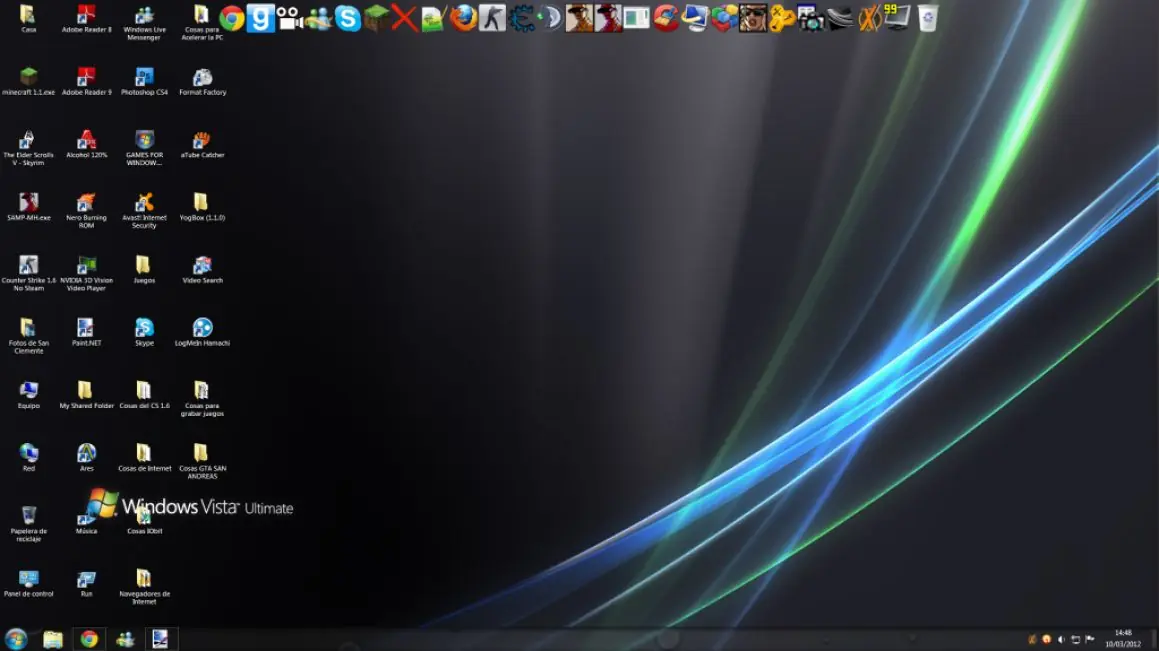Screen dimensions: 1159x651
Task: Open Windows Explorer from the taskbar
Action: (52, 639)
